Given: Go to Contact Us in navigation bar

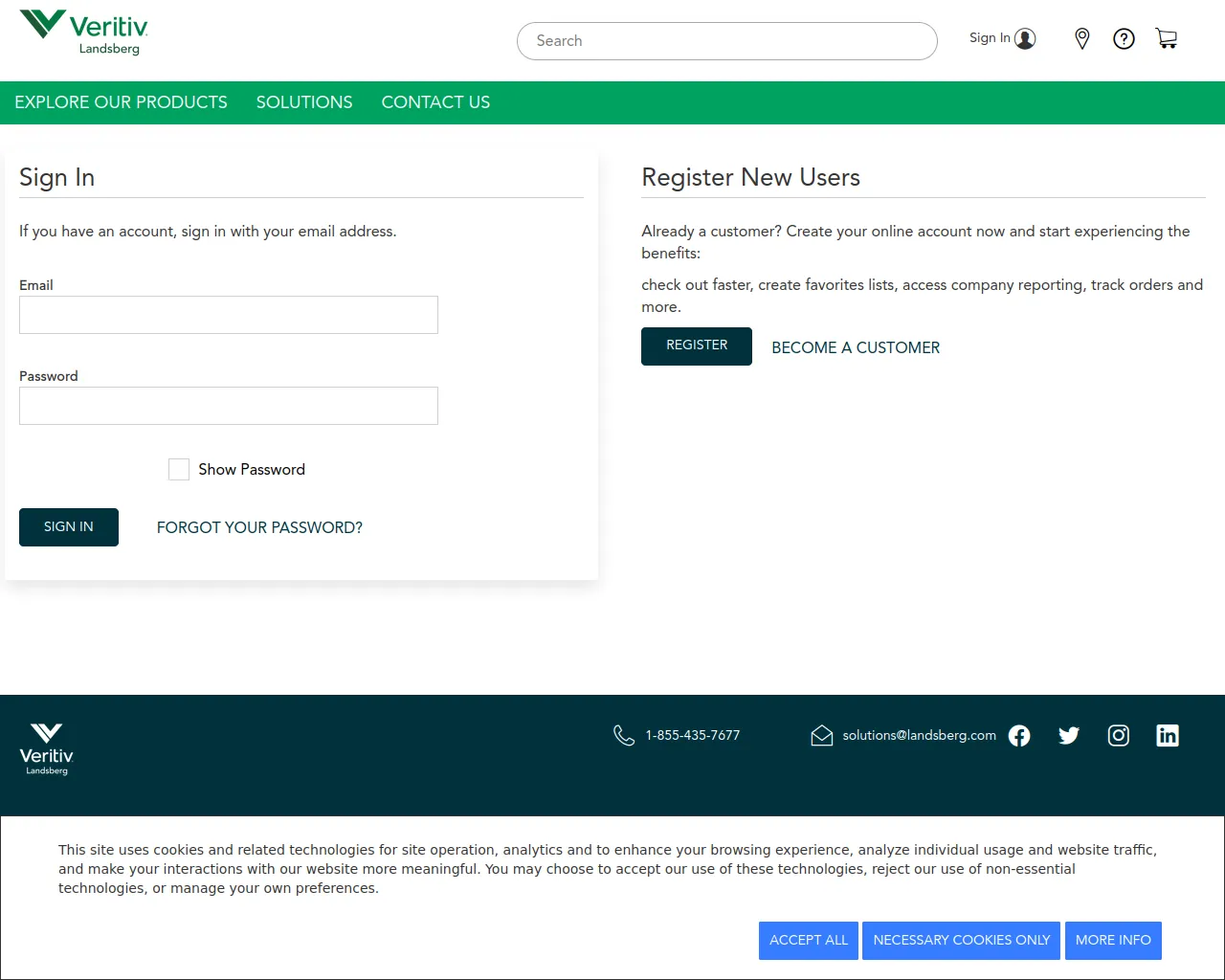Looking at the screenshot, I should point(435,102).
